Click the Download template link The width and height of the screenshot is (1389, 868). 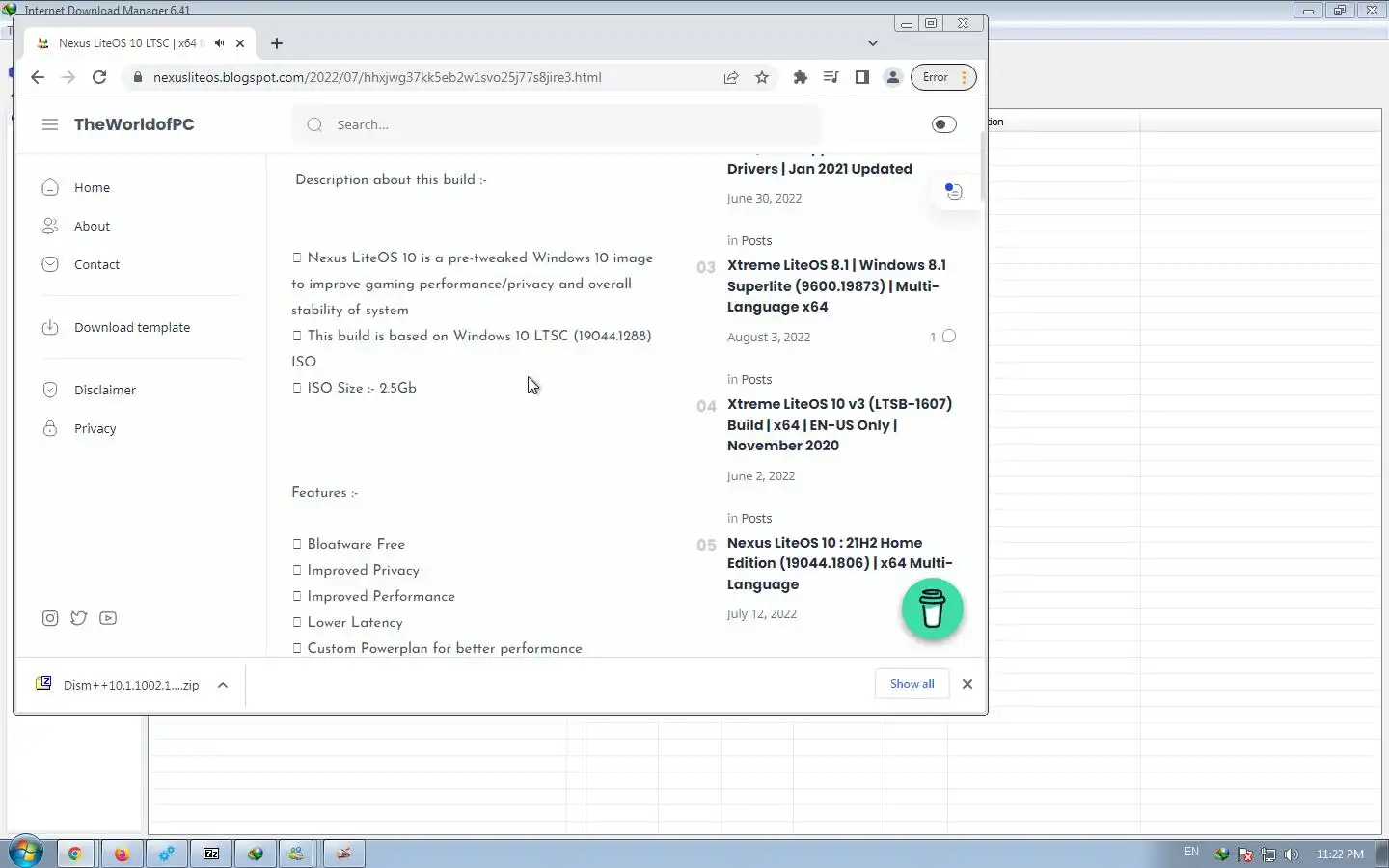[x=132, y=327]
